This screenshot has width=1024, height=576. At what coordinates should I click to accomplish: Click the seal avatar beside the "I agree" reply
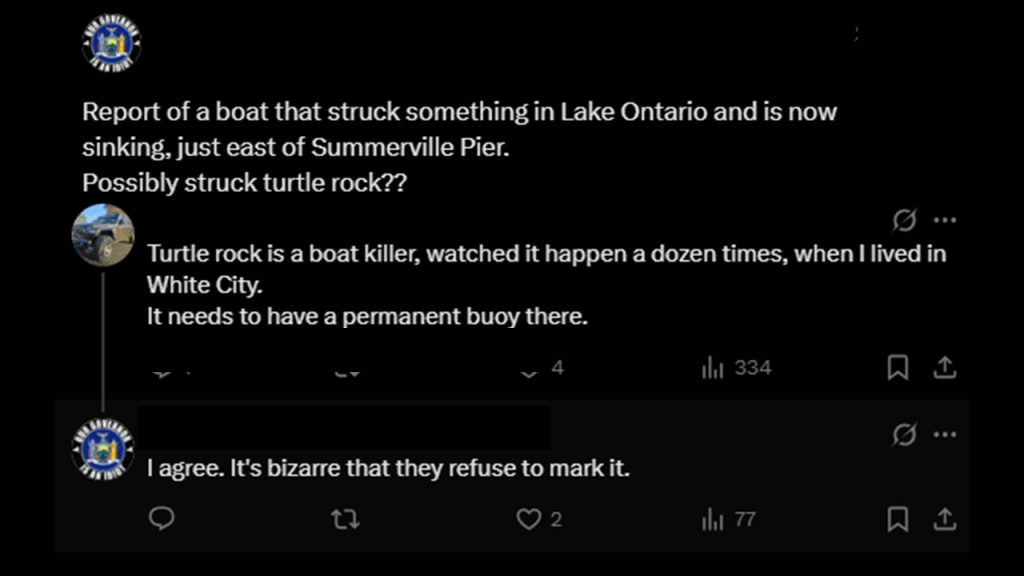click(x=103, y=449)
